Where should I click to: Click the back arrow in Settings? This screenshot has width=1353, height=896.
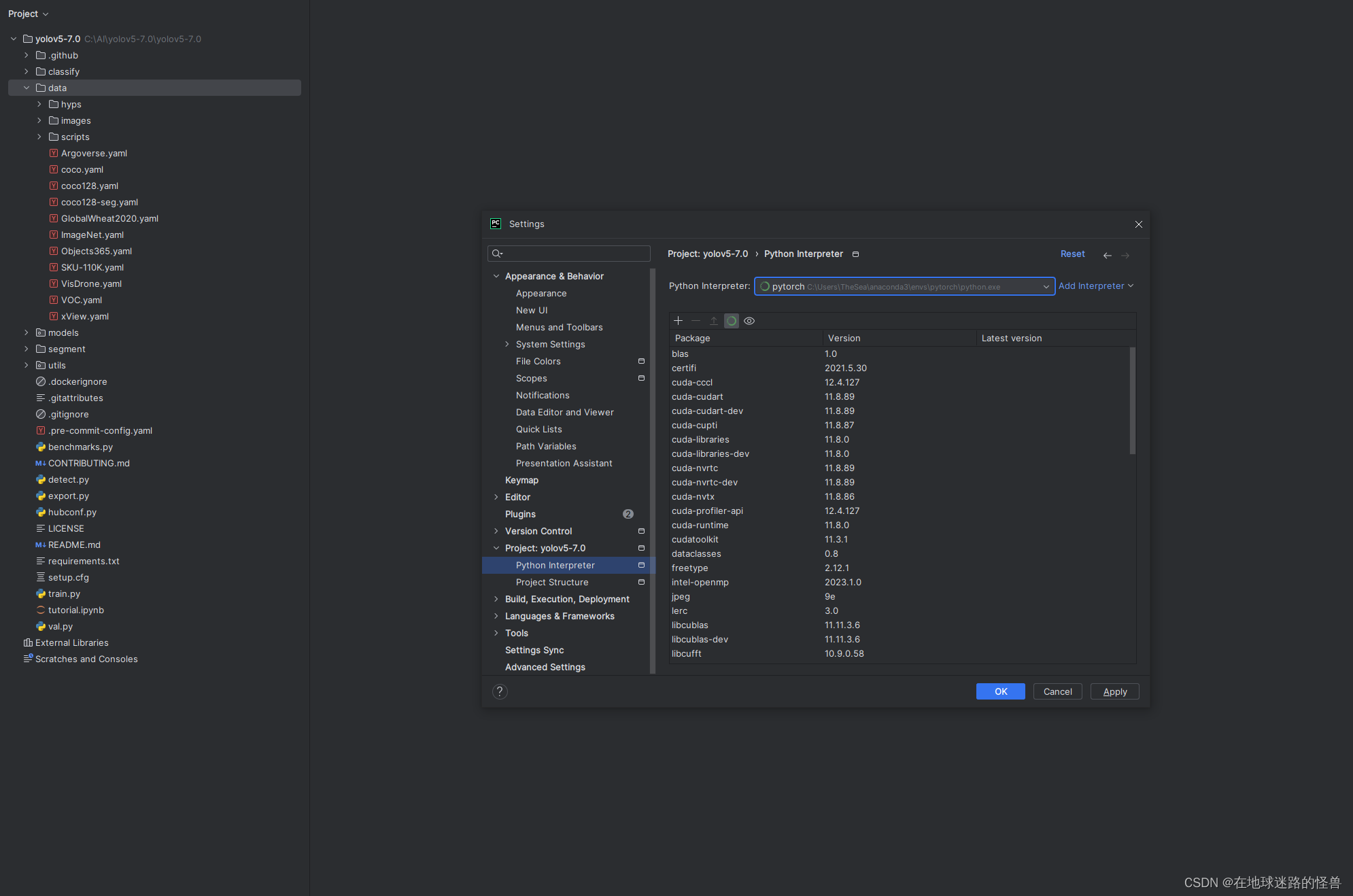(1108, 256)
